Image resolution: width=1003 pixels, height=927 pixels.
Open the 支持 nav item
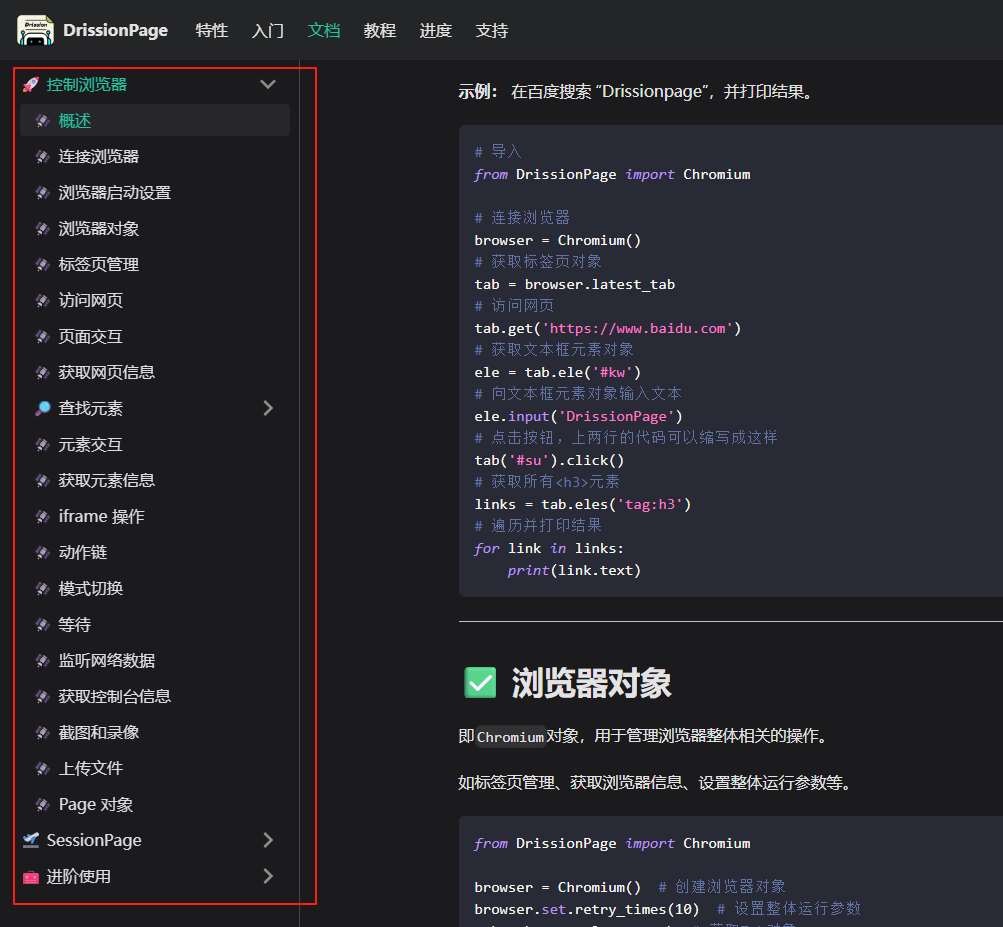(492, 30)
